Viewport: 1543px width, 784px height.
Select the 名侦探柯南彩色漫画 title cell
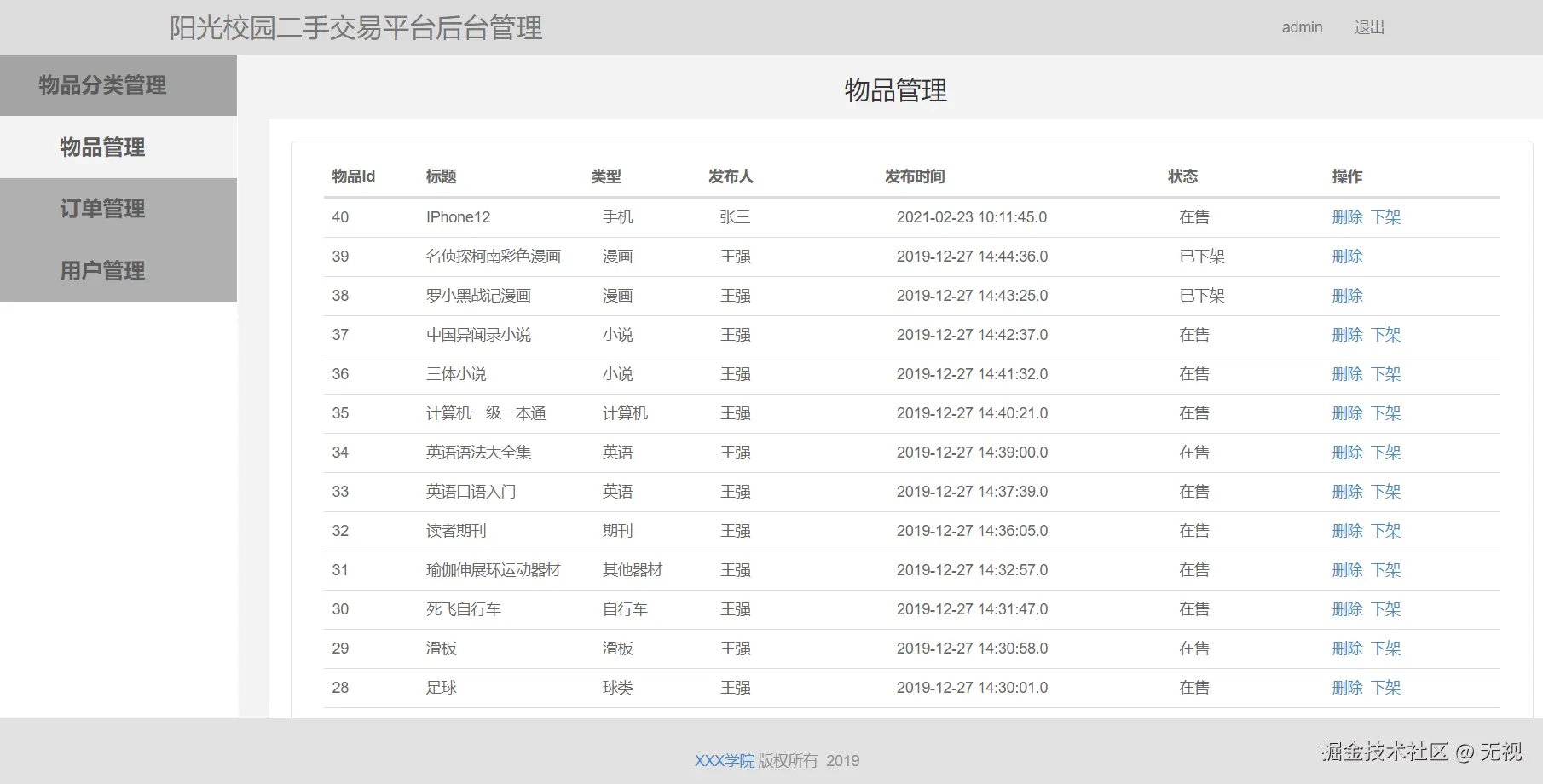click(x=493, y=257)
